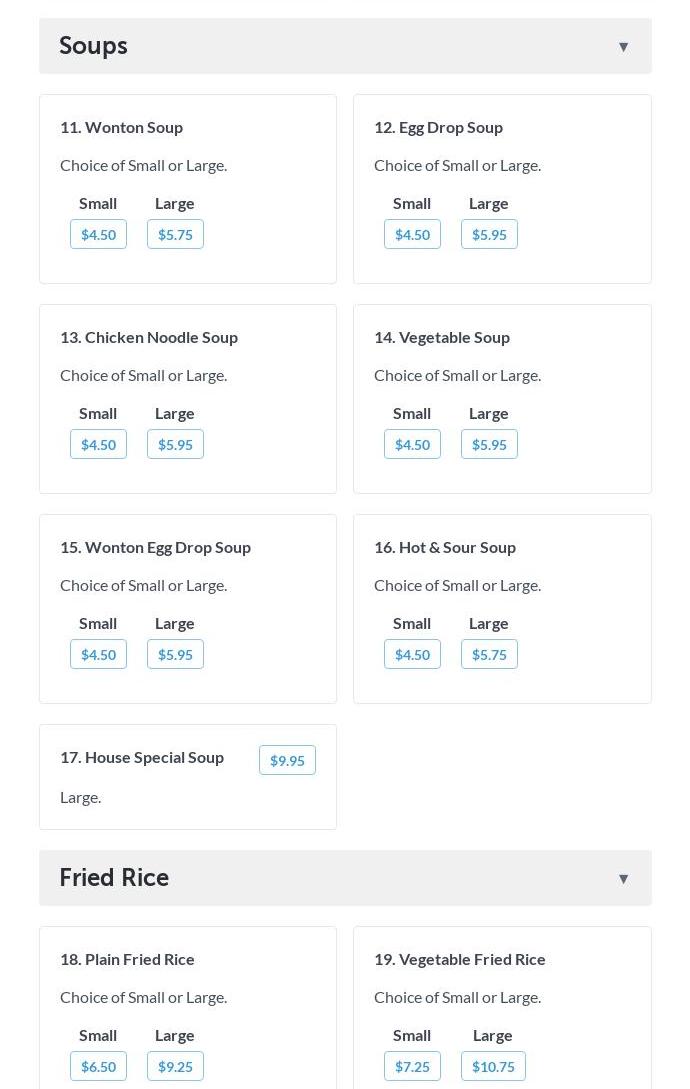The image size is (690, 1089).
Task: Click the Soups category header
Action: click(93, 46)
